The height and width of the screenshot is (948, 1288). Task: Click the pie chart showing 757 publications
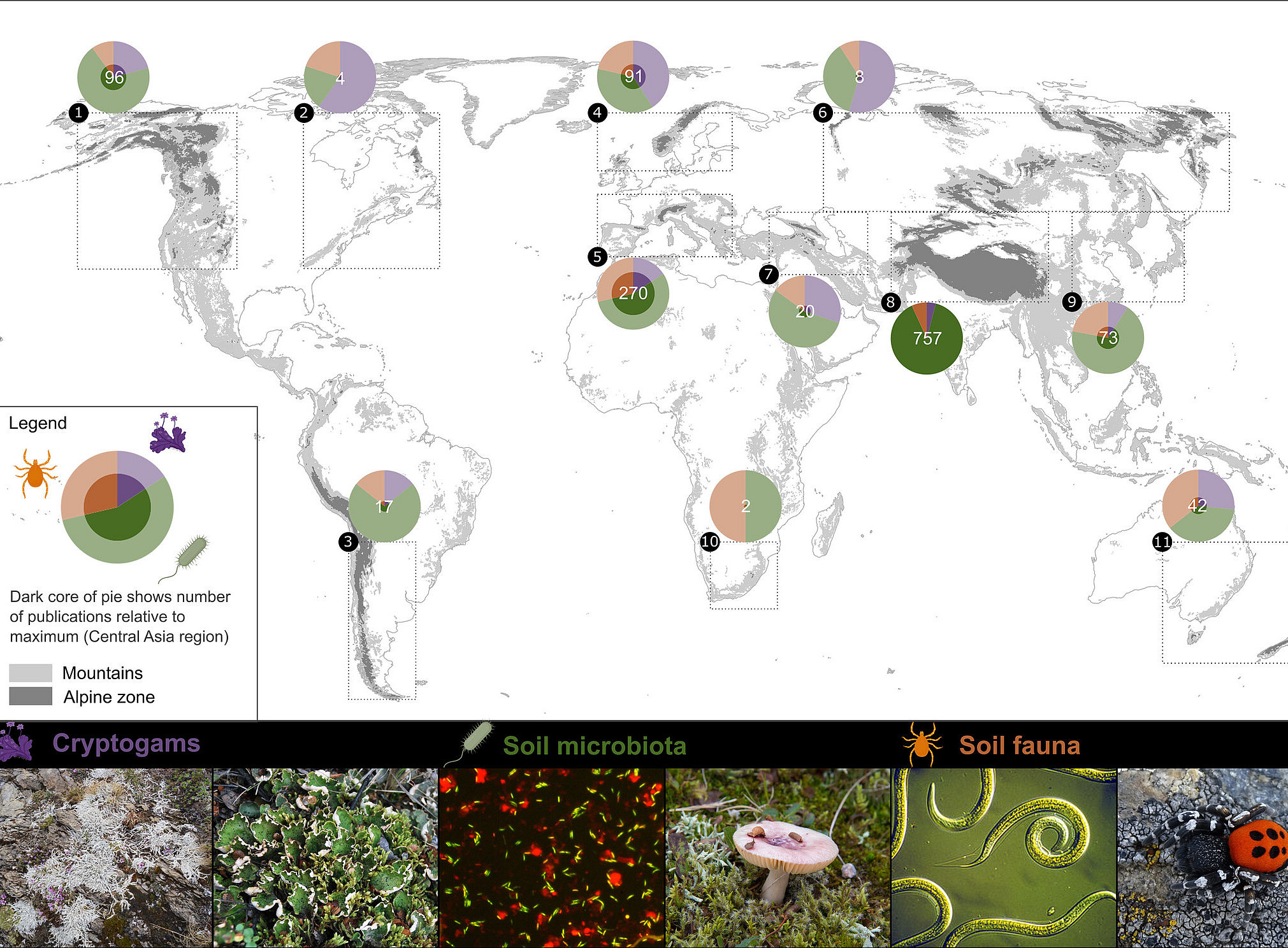click(926, 338)
